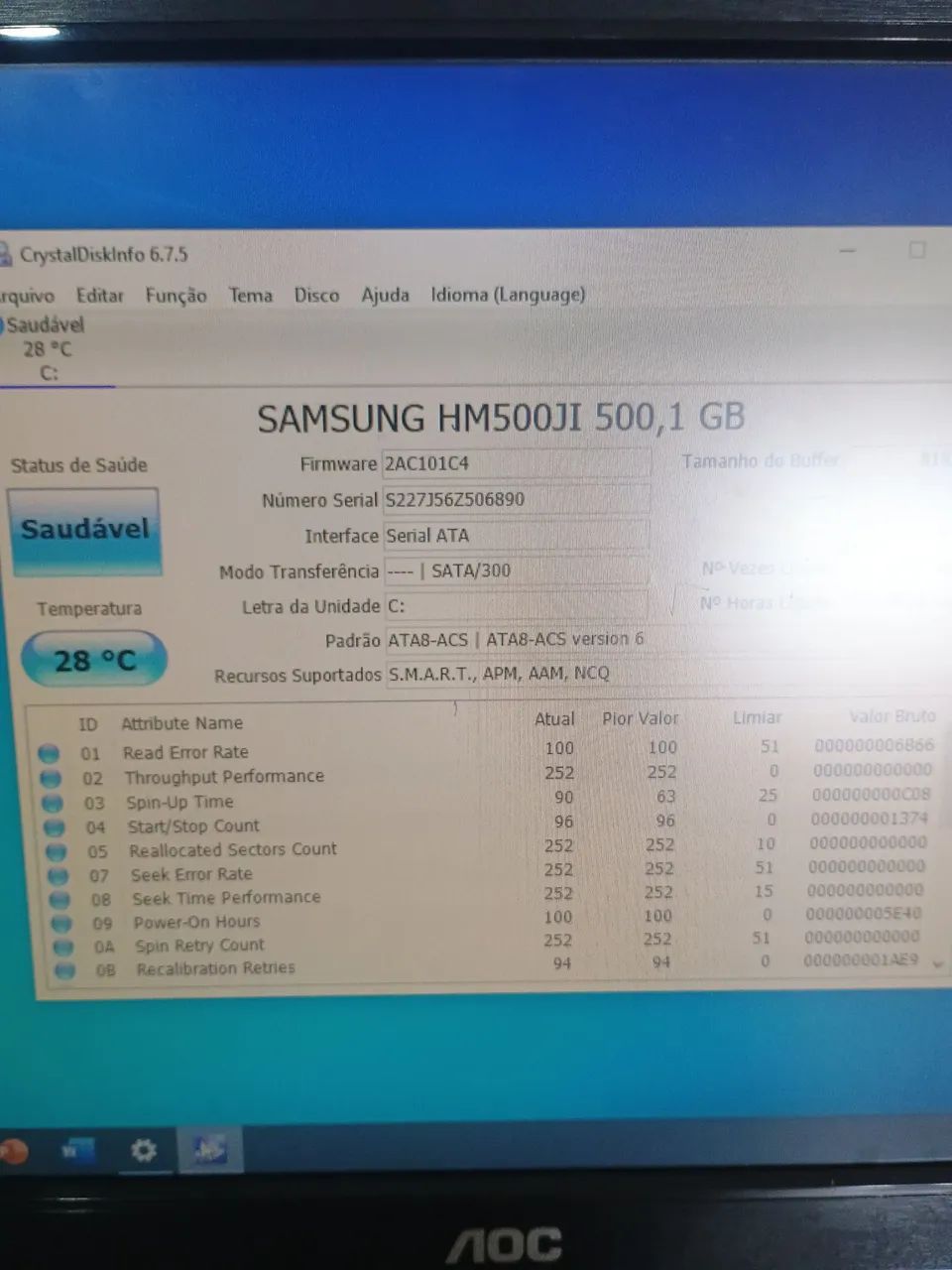Image resolution: width=952 pixels, height=1270 pixels.
Task: Minimize the CrystalDiskInfo window
Action: 848,251
